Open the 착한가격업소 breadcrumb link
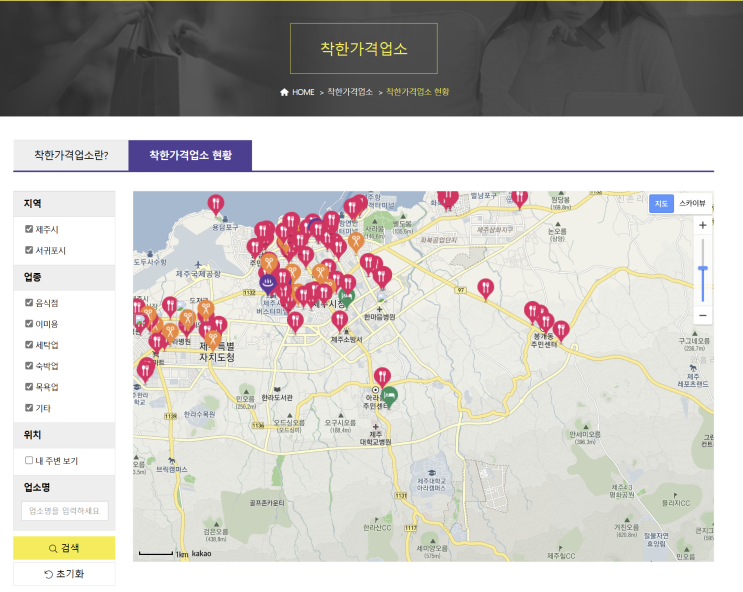Viewport: 743px width, 592px height. pyautogui.click(x=350, y=92)
